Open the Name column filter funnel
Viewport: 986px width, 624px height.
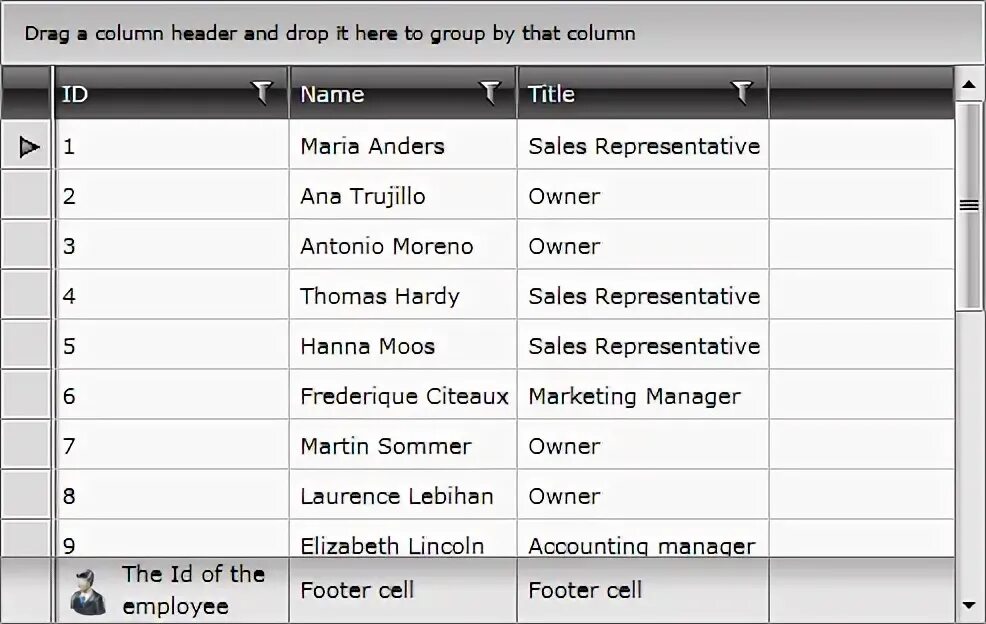(x=490, y=93)
